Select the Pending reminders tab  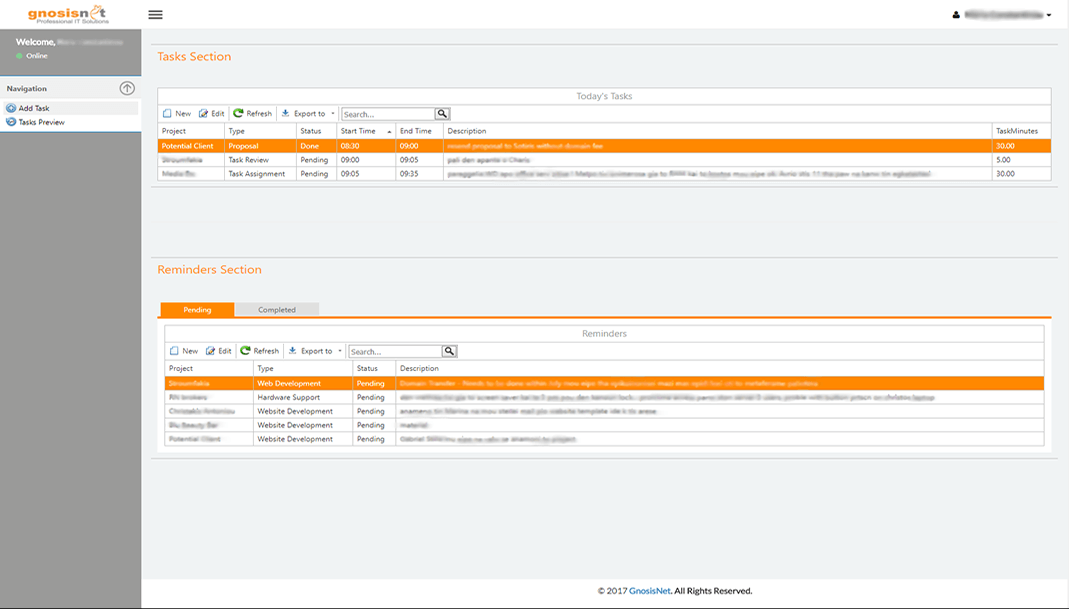point(197,310)
